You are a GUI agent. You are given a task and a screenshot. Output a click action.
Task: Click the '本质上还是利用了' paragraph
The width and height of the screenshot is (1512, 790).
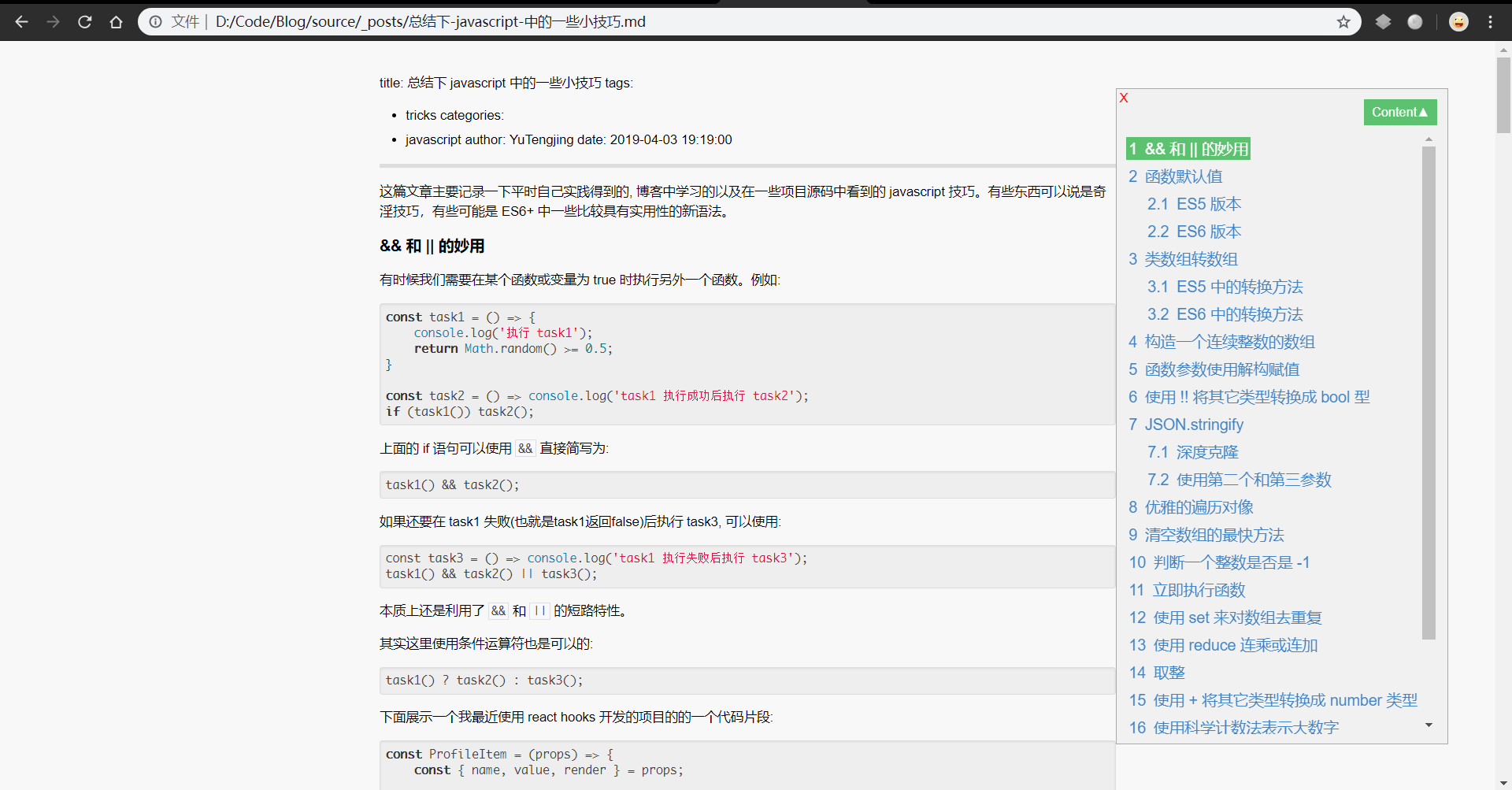tap(503, 610)
